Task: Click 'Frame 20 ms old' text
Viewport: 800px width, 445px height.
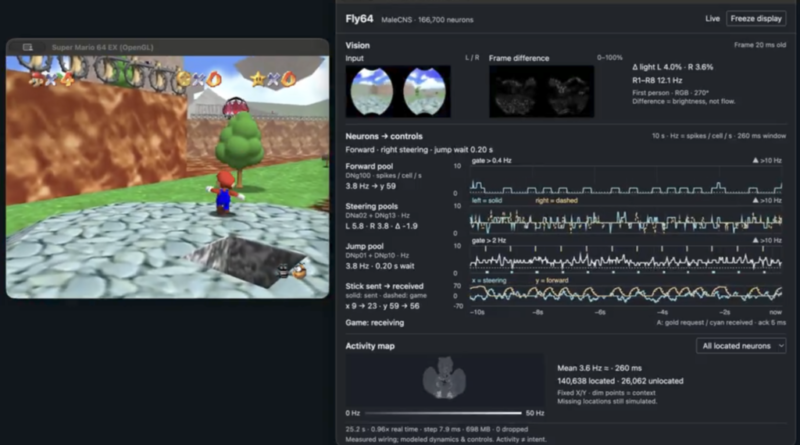Action: (760, 45)
